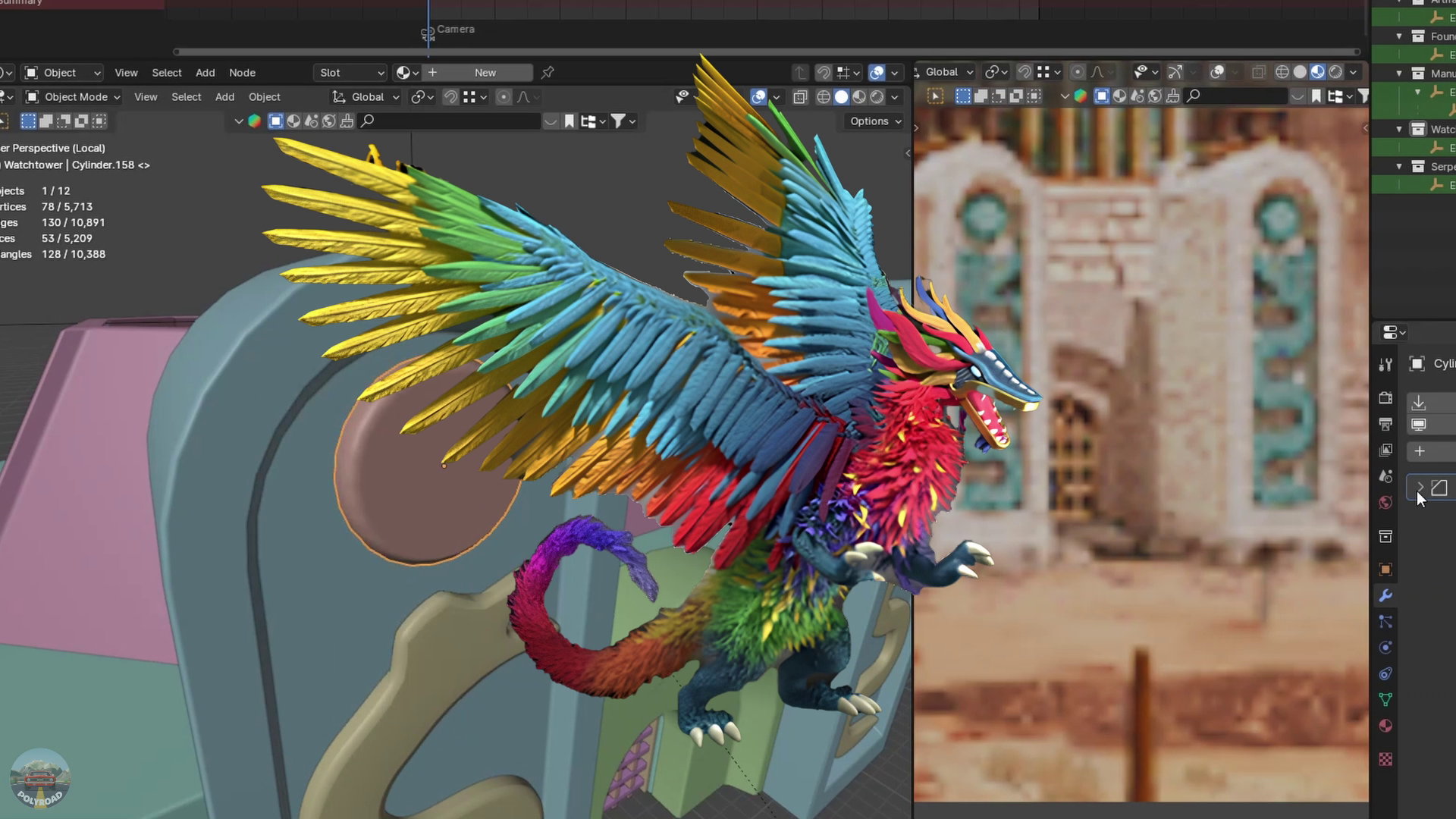1456x819 pixels.
Task: Open the Scene properties tab
Action: [1385, 476]
